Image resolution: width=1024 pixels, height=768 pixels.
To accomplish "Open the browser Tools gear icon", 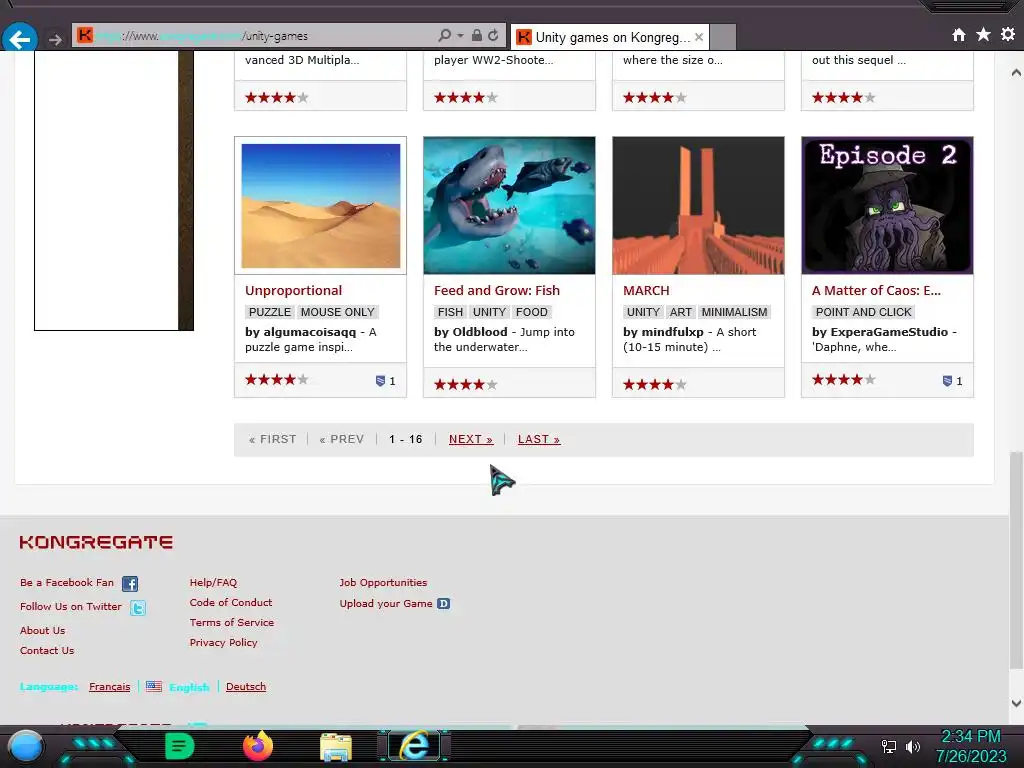I will [1008, 34].
